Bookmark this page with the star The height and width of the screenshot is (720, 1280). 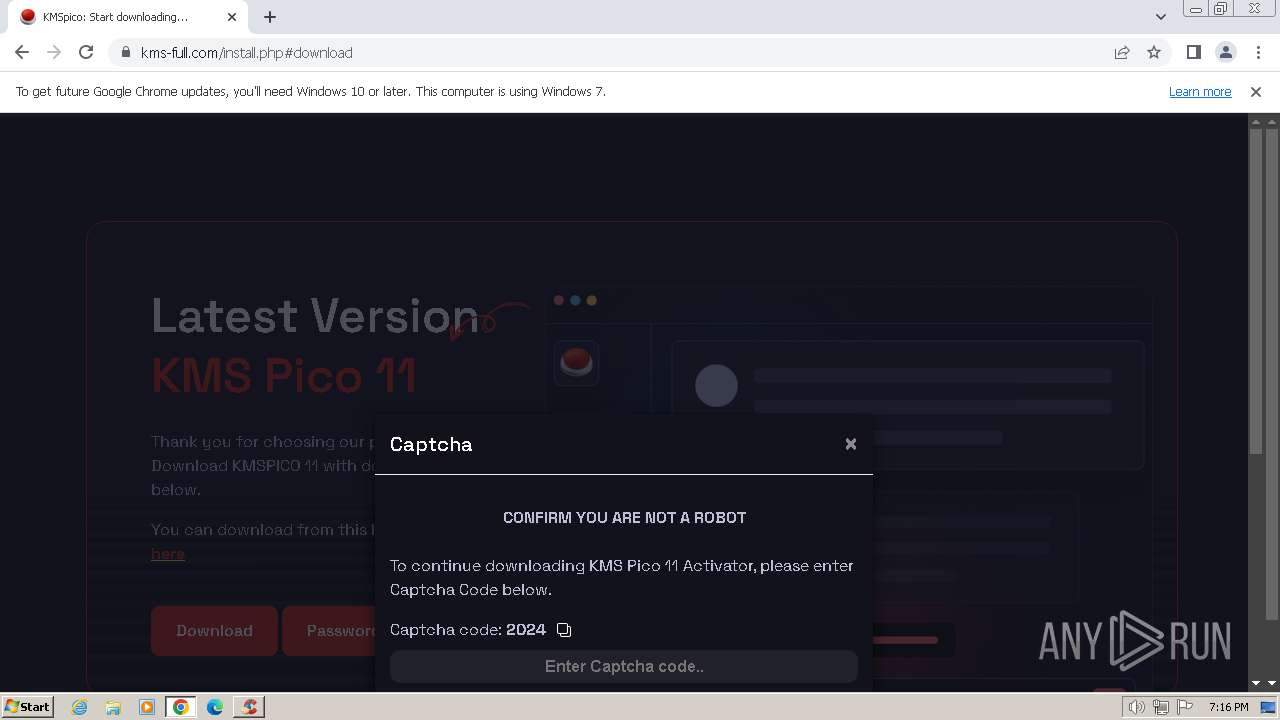(x=1154, y=52)
